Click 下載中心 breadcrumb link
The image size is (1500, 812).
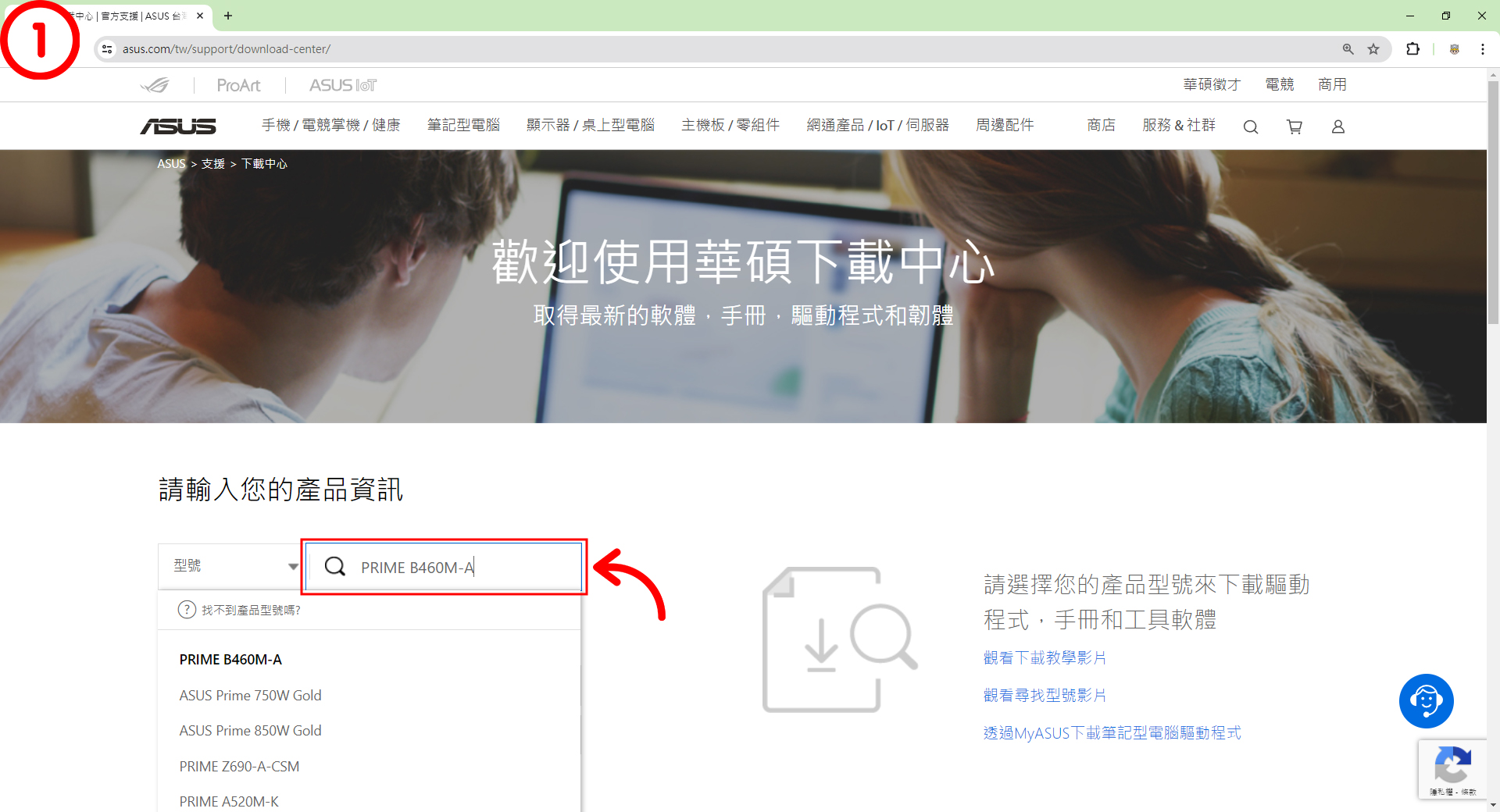tap(264, 164)
